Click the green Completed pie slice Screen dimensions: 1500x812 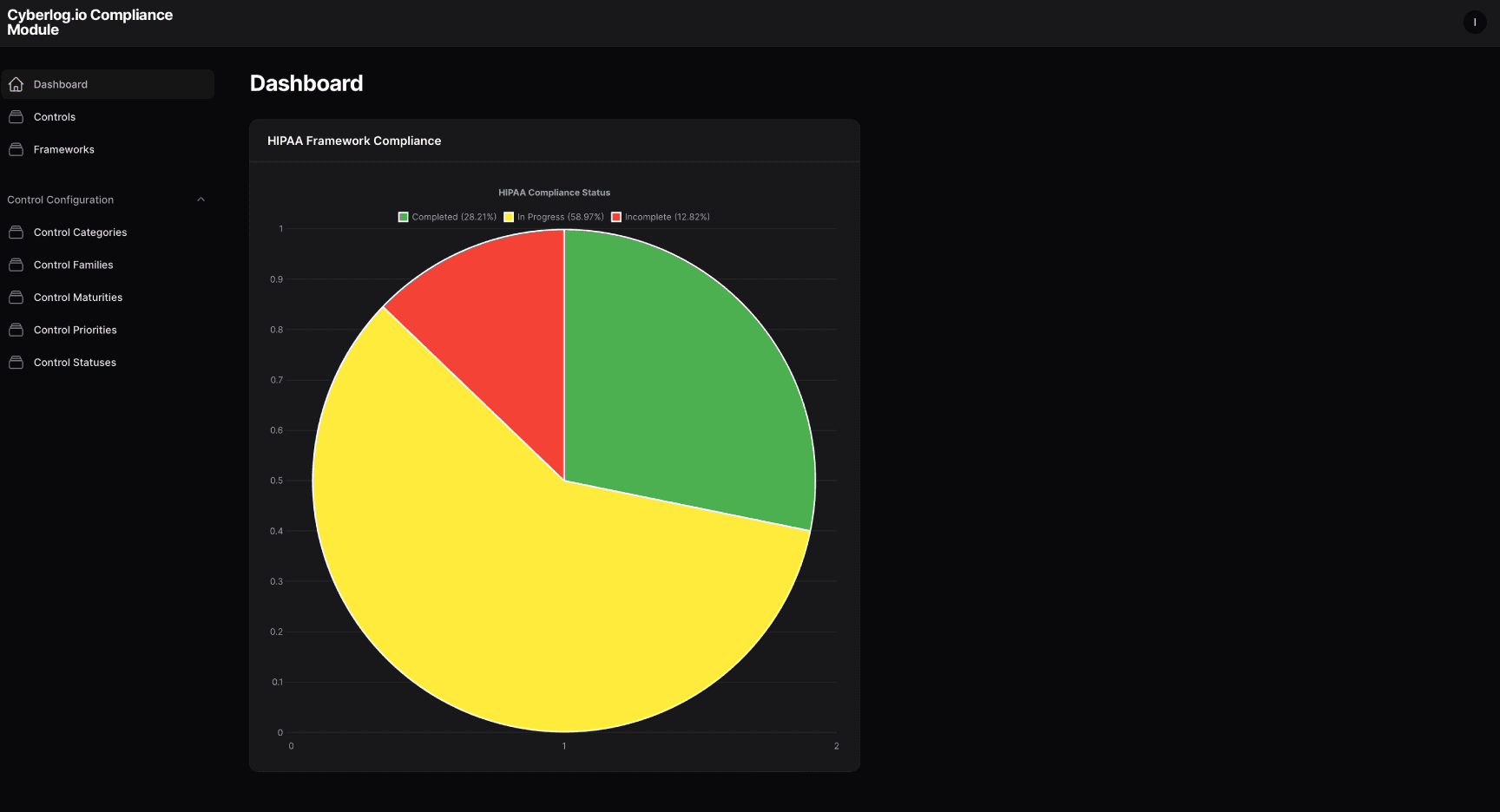(686, 382)
